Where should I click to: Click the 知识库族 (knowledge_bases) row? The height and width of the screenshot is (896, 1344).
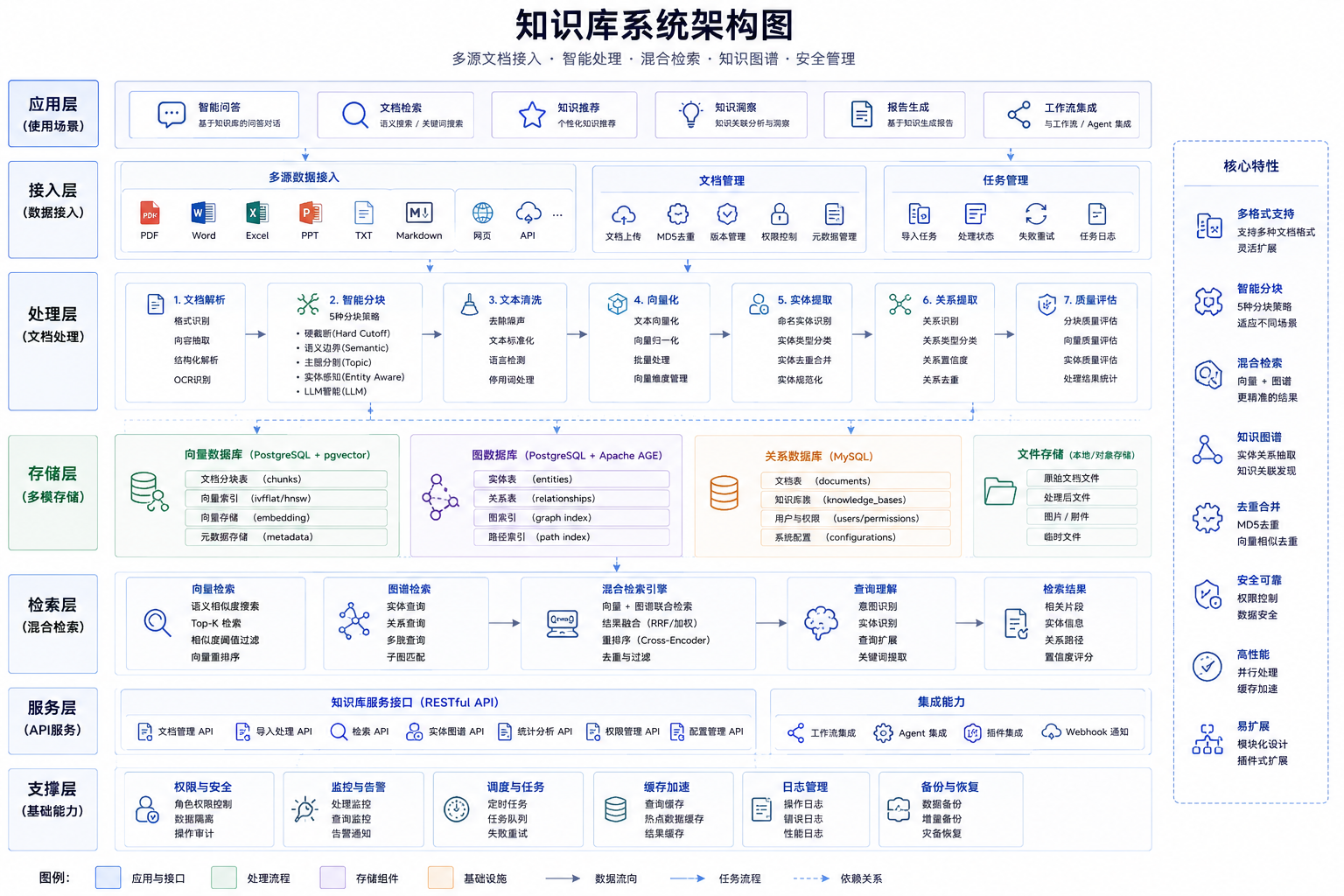(856, 500)
